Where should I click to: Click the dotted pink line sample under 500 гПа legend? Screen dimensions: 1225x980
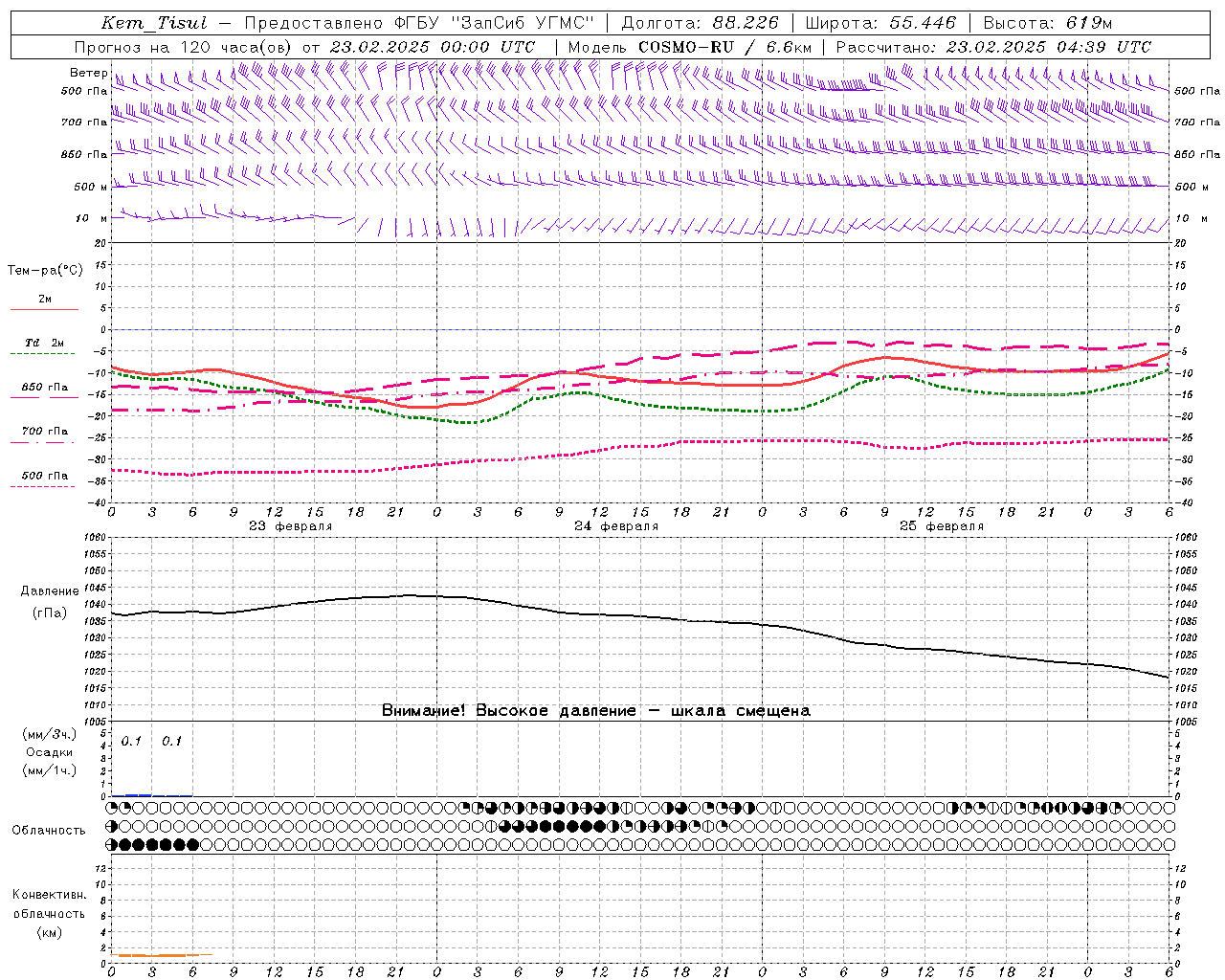(44, 486)
